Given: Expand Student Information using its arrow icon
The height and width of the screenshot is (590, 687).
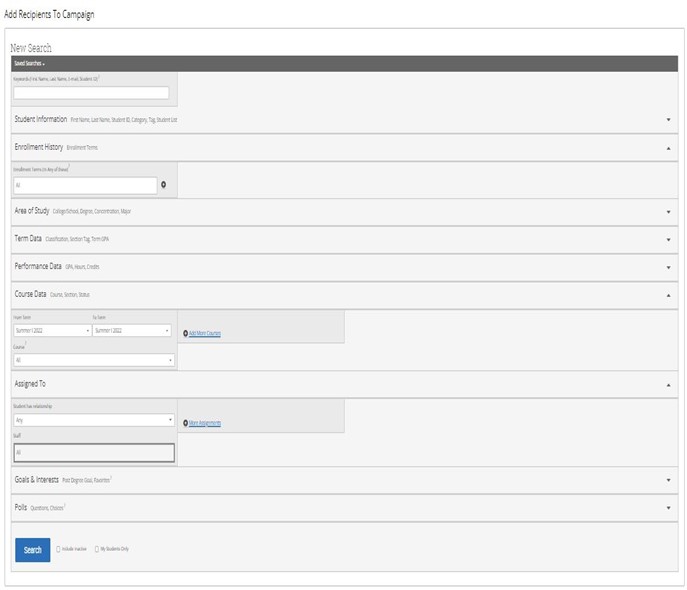Looking at the screenshot, I should tap(668, 119).
